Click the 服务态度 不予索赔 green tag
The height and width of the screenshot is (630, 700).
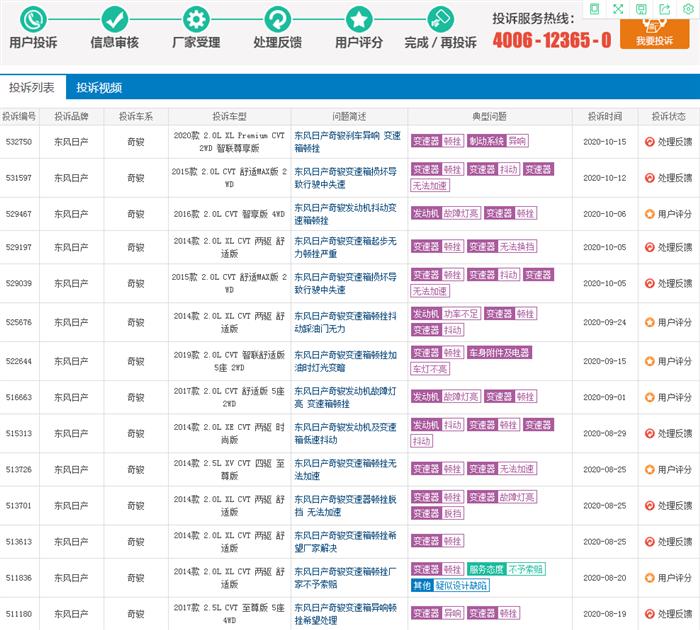click(506, 569)
